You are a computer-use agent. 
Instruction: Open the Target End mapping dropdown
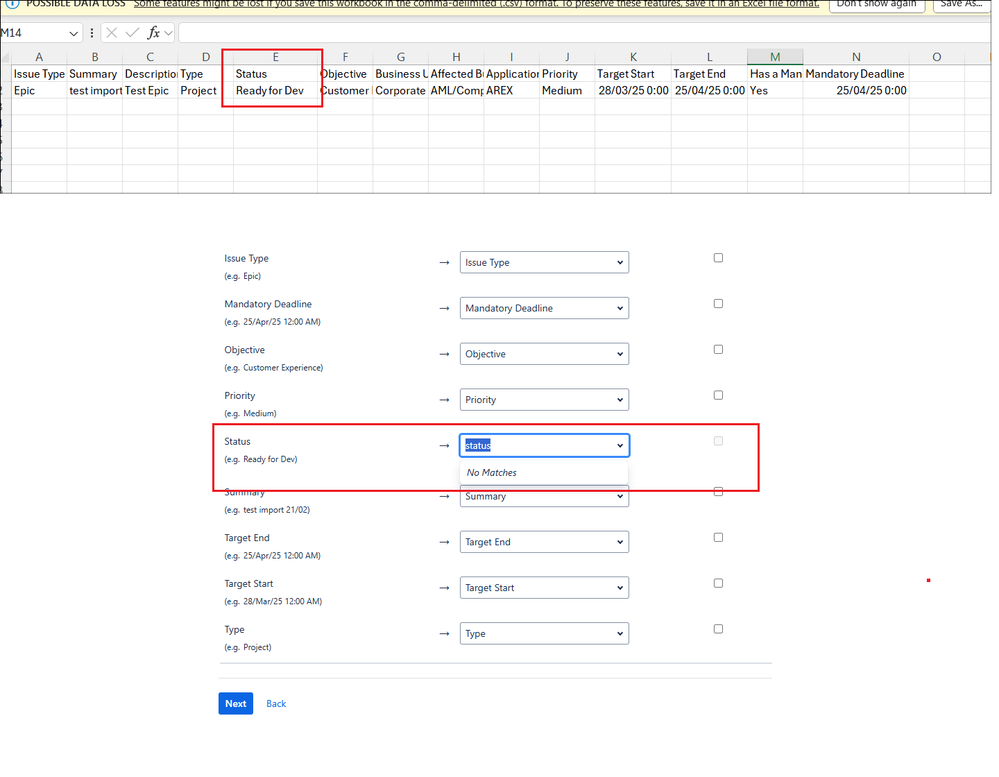(544, 542)
